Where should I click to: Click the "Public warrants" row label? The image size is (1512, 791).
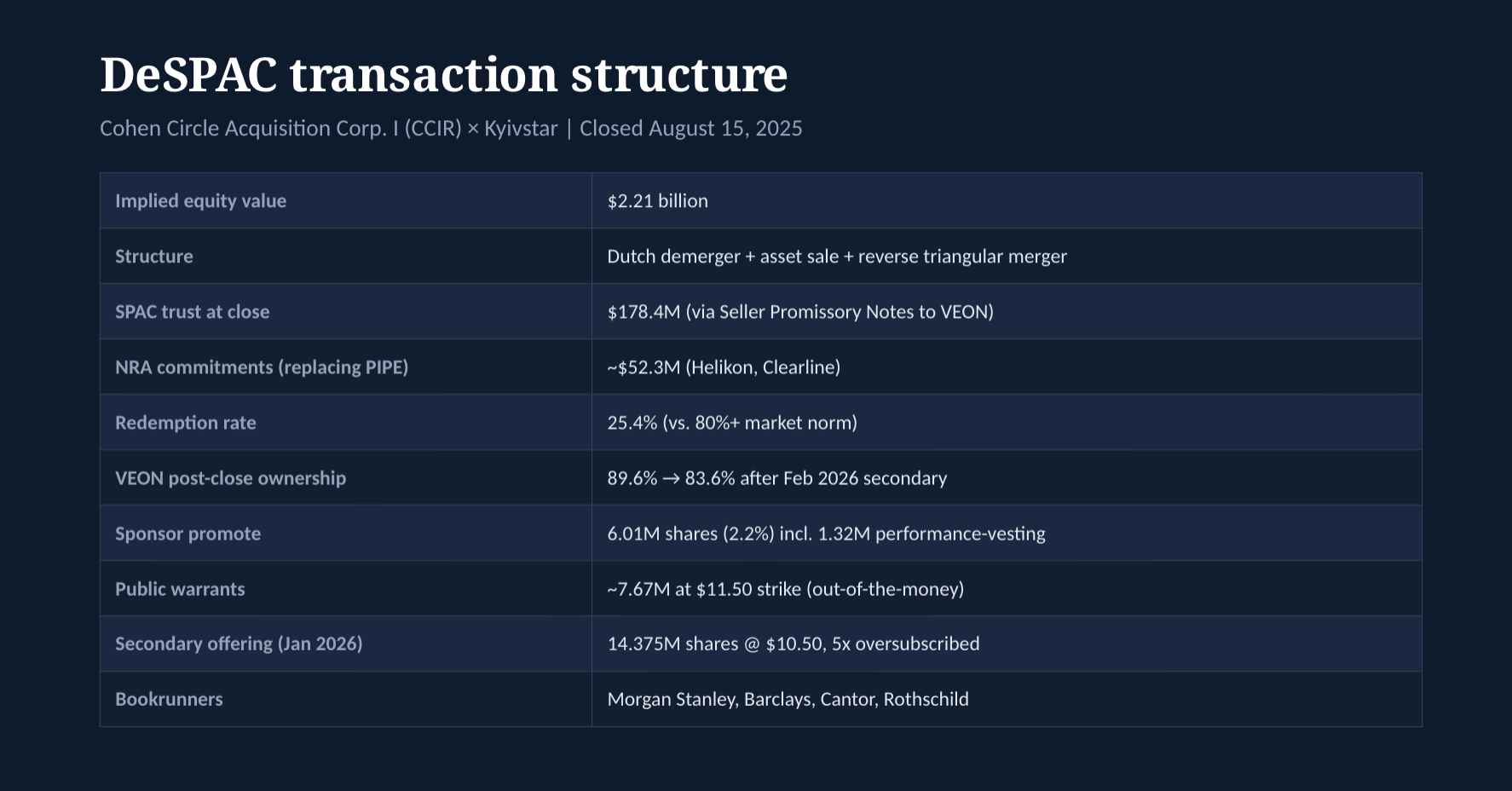pyautogui.click(x=180, y=589)
